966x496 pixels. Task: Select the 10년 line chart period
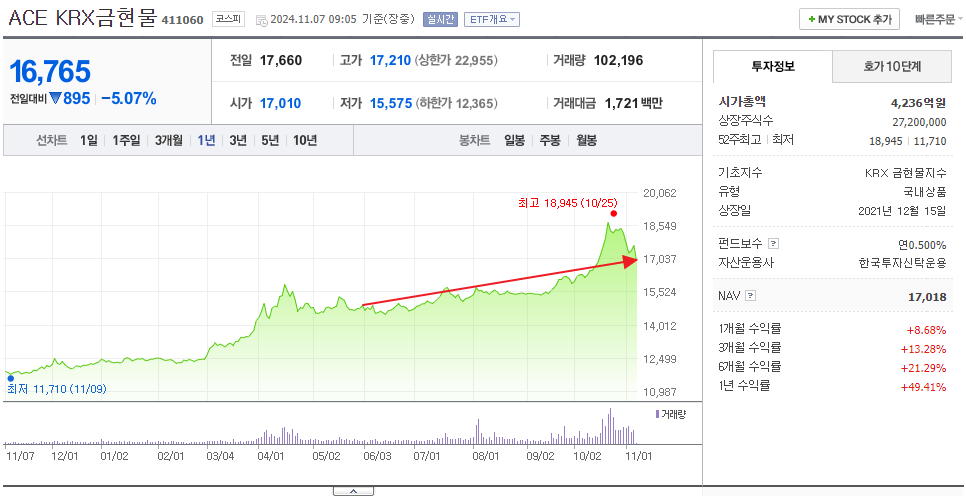pos(305,140)
